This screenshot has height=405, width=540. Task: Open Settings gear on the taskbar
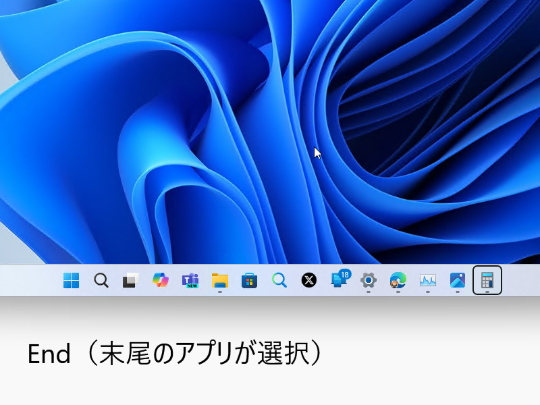pyautogui.click(x=368, y=280)
